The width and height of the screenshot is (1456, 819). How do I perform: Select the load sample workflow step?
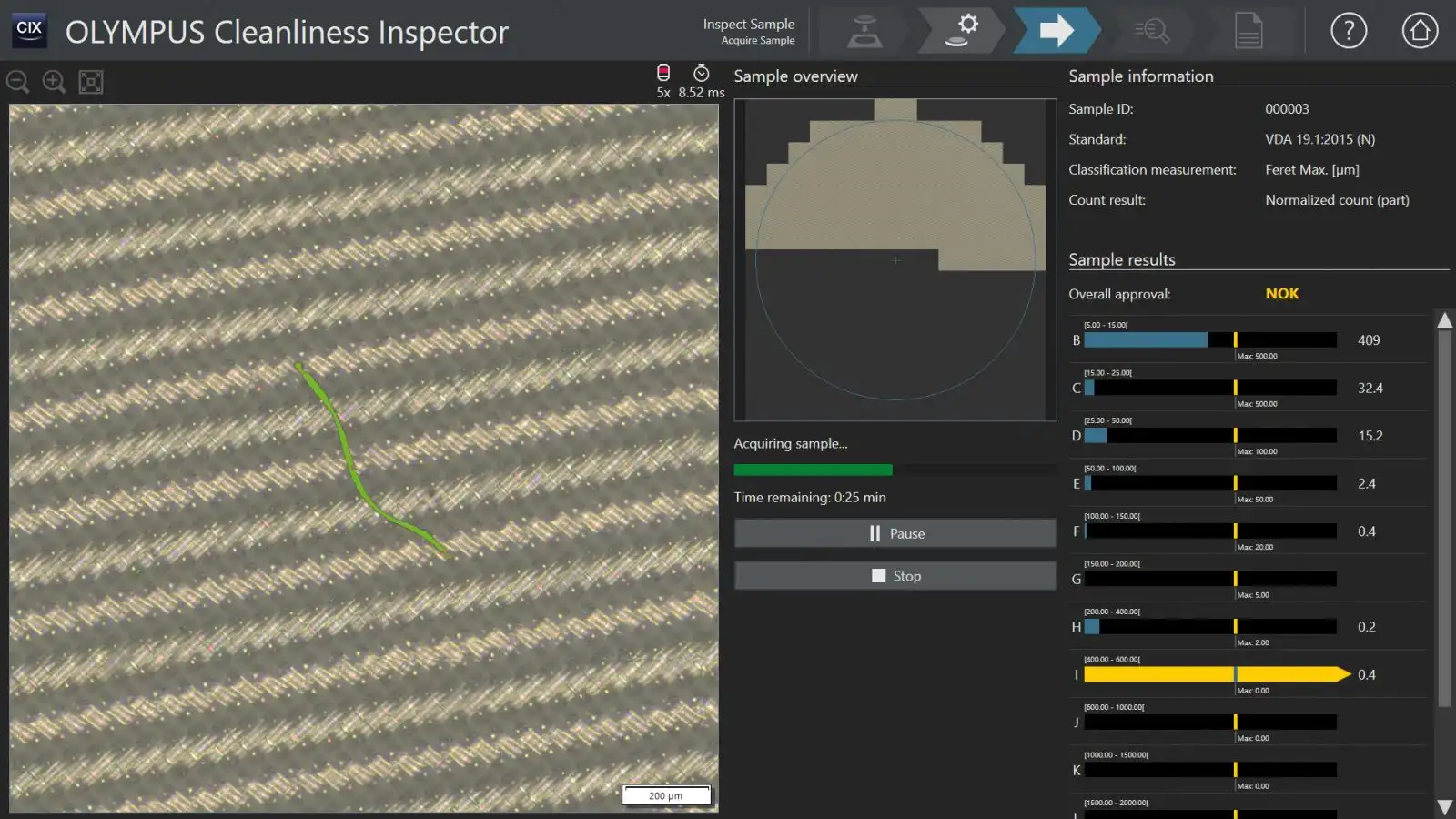pyautogui.click(x=864, y=31)
